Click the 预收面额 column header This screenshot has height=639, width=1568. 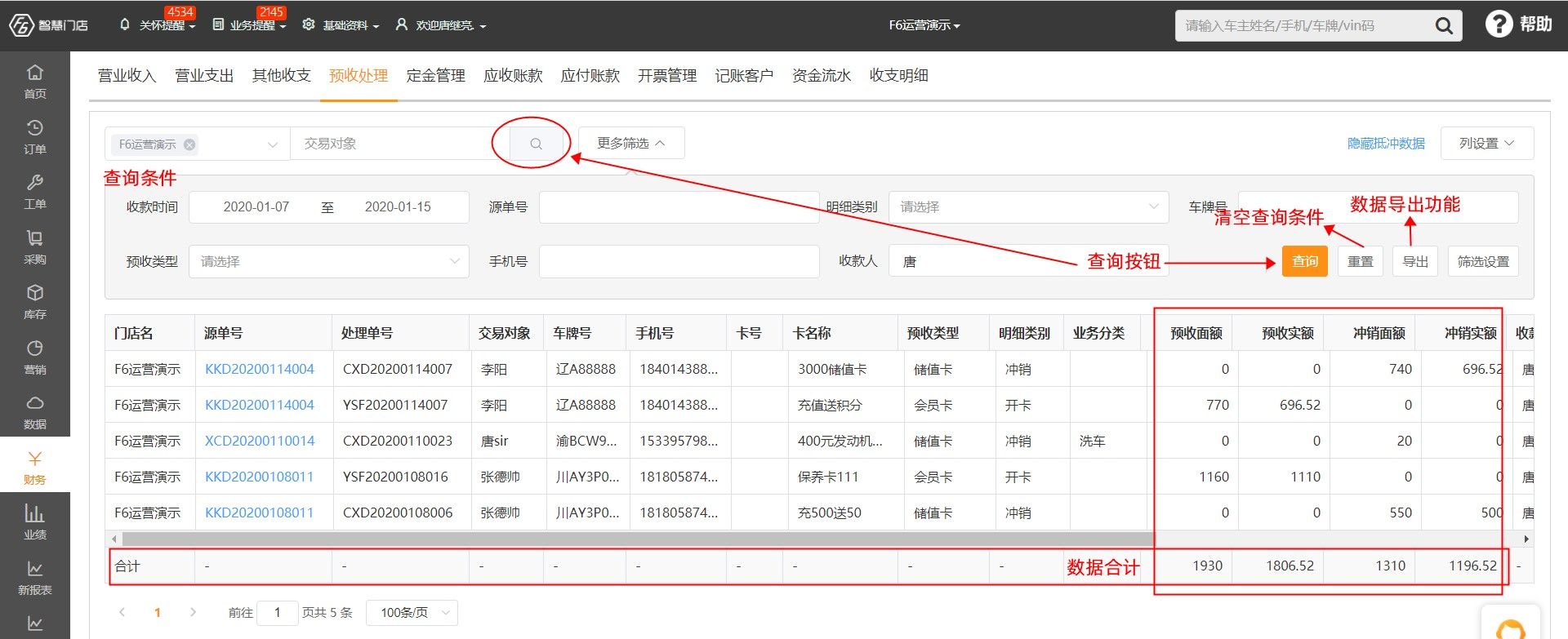(x=1196, y=333)
